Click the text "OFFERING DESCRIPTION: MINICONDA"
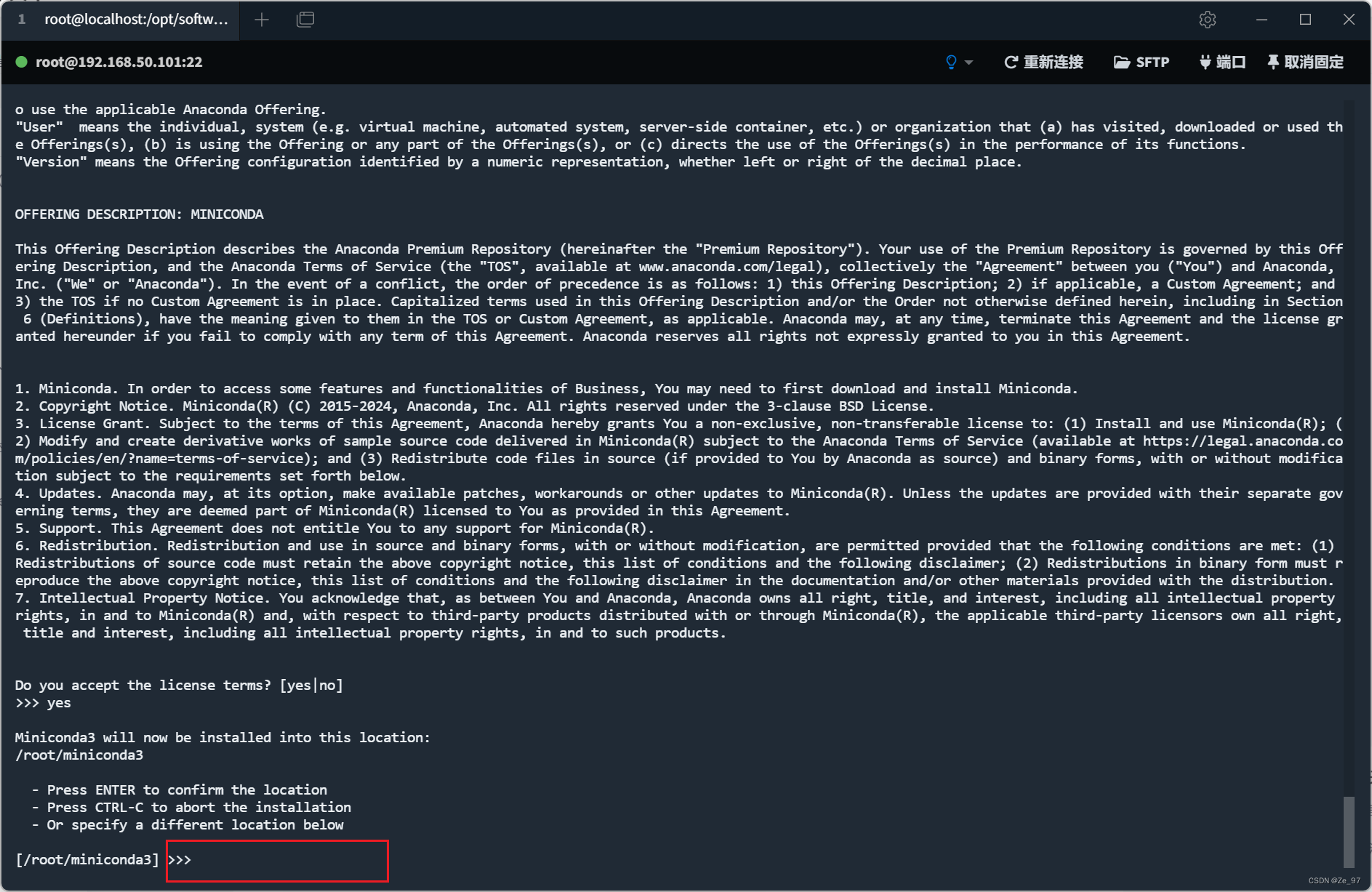 [140, 214]
